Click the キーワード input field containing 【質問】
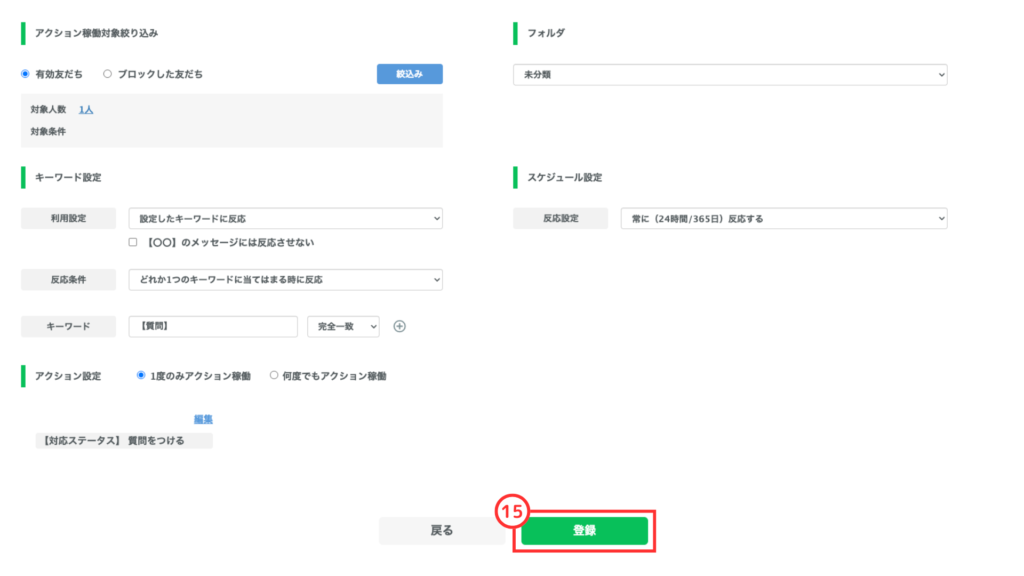 coord(213,327)
